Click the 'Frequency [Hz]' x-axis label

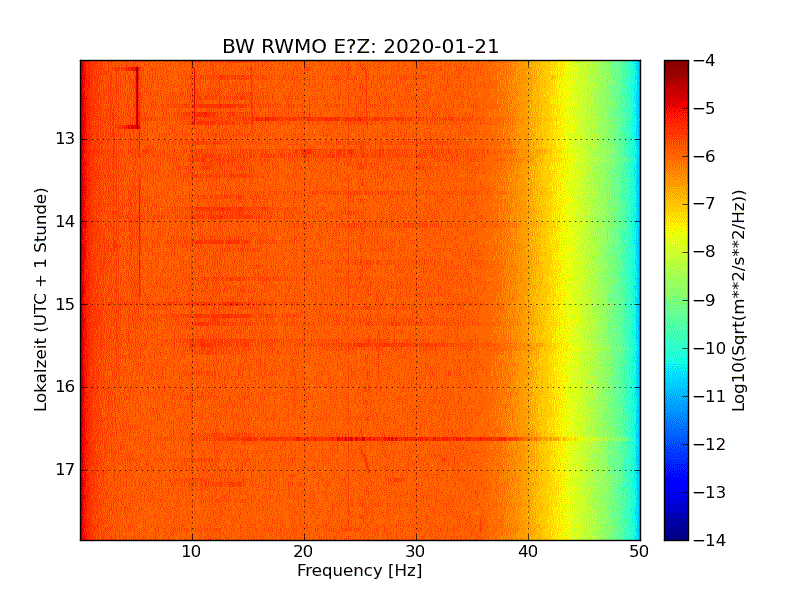point(360,570)
